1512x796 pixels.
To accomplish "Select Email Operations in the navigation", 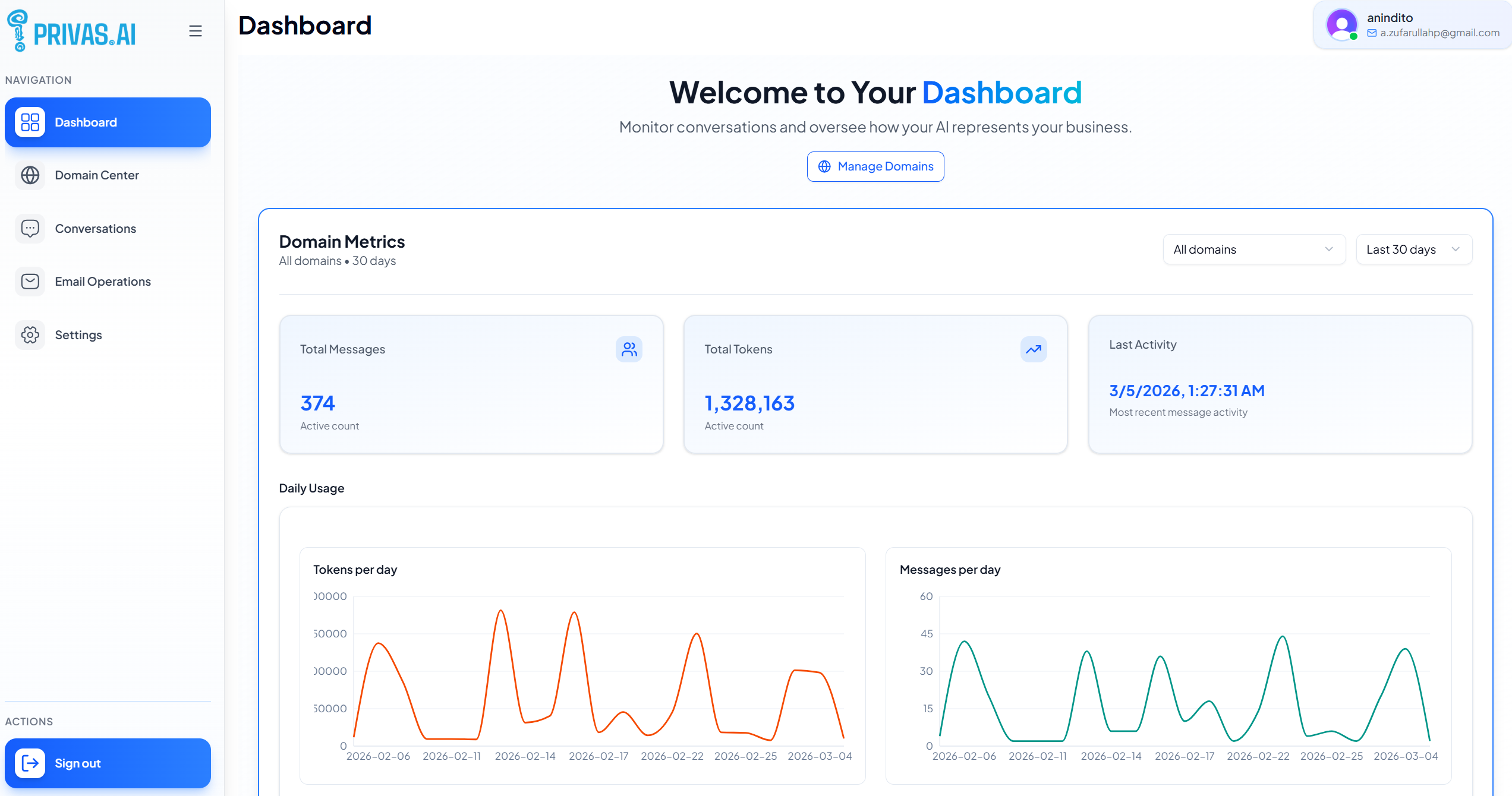I will [x=102, y=281].
